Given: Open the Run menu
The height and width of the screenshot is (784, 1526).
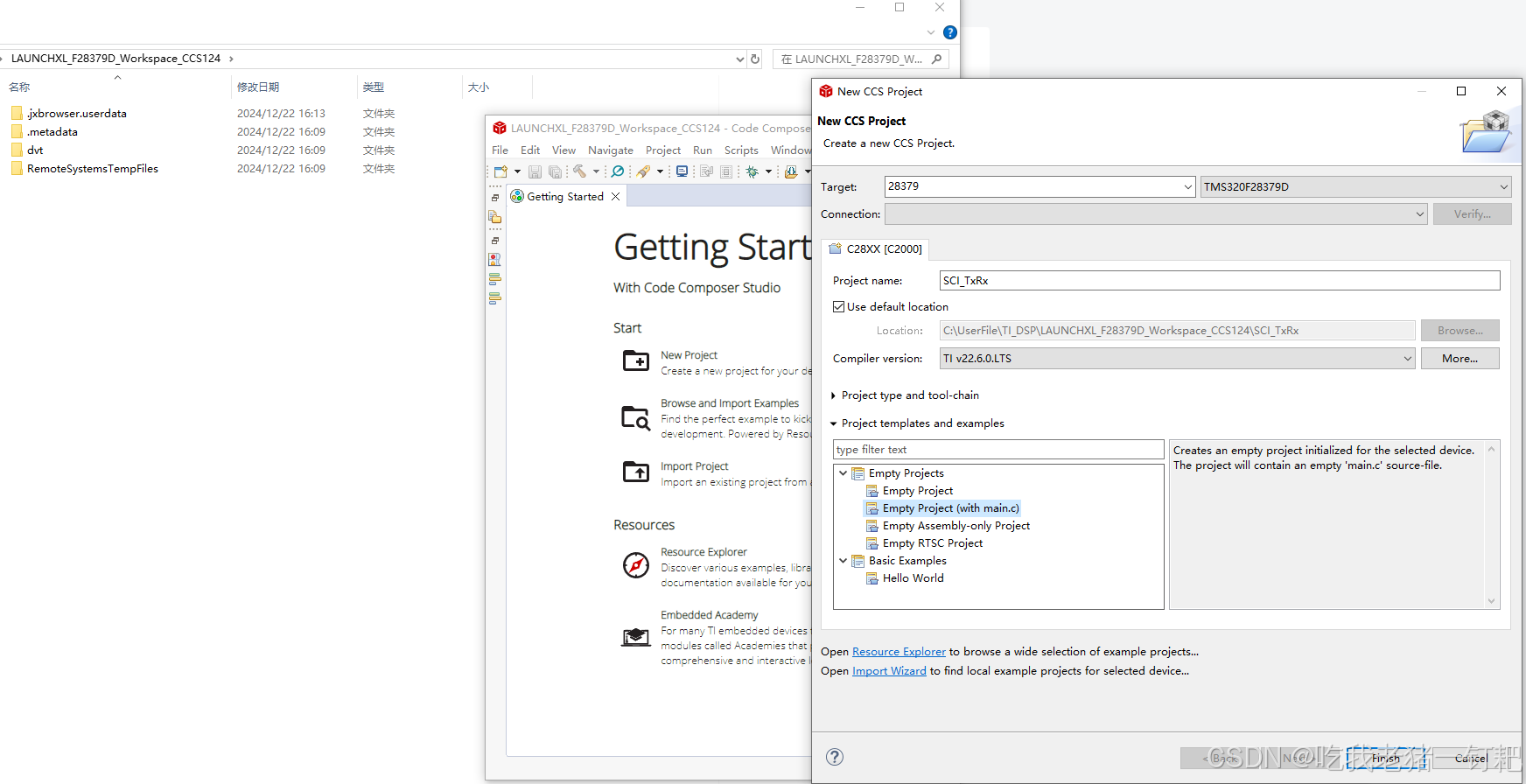Looking at the screenshot, I should pos(703,150).
